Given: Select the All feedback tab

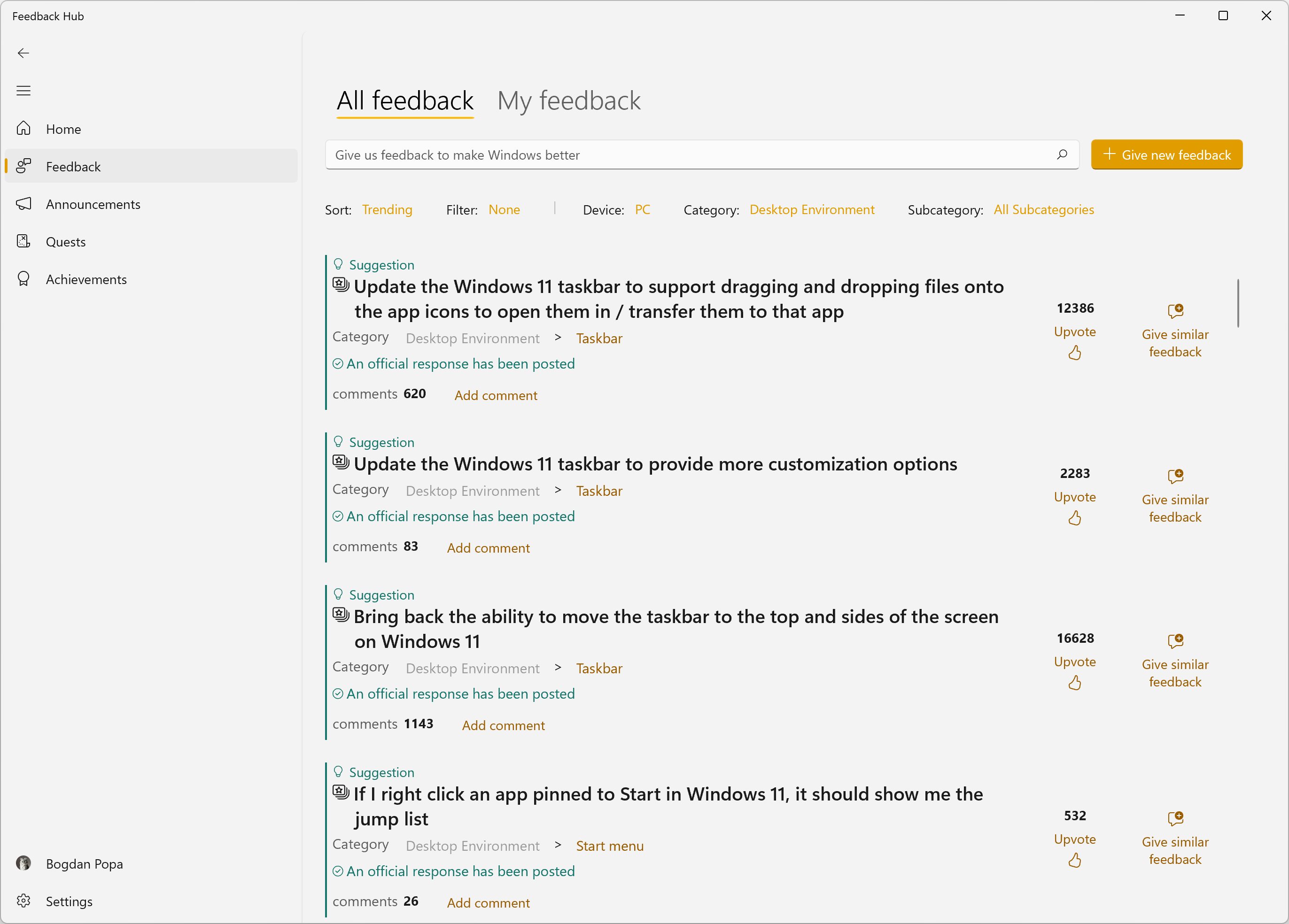Looking at the screenshot, I should [x=404, y=99].
